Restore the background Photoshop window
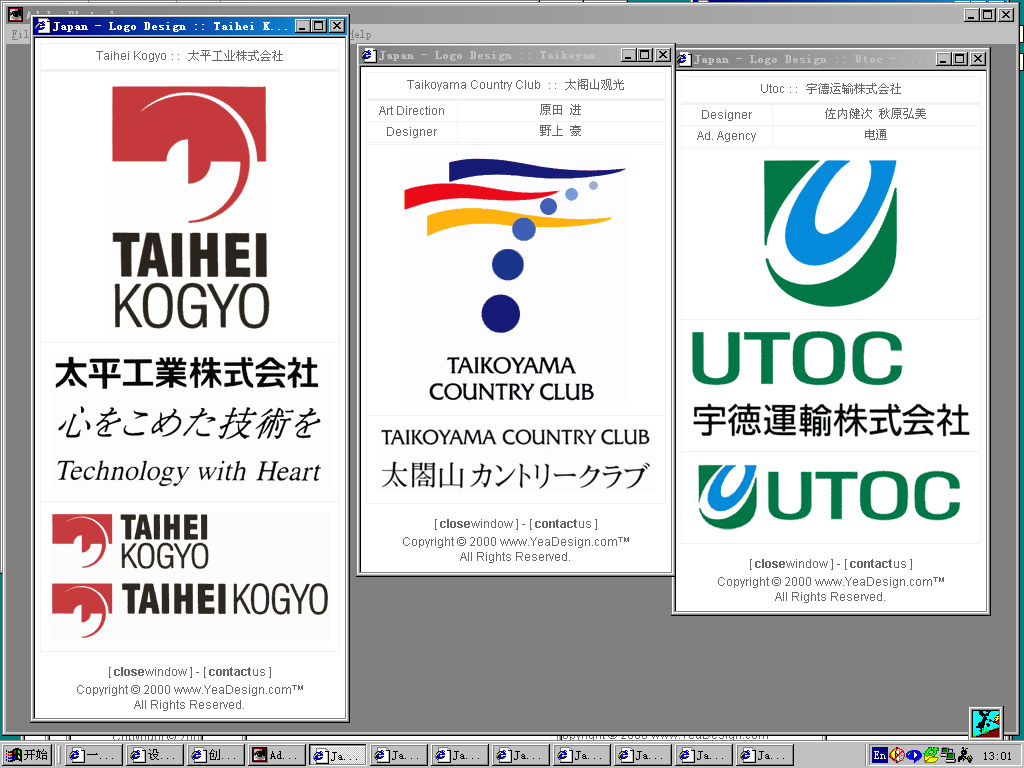 click(988, 14)
